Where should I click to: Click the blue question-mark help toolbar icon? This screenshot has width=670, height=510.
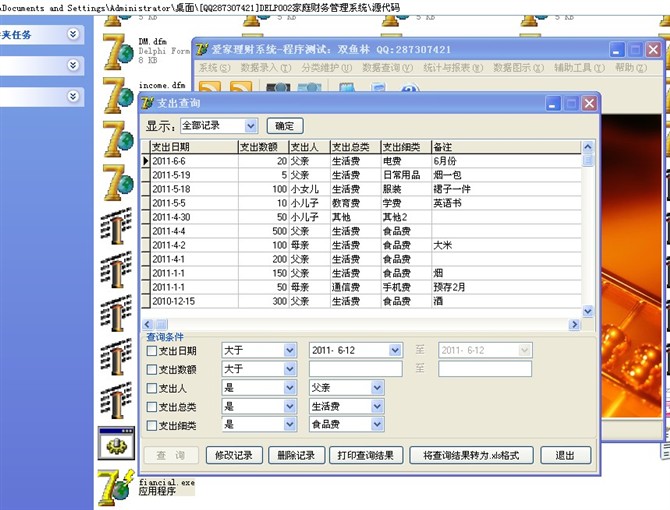click(409, 89)
